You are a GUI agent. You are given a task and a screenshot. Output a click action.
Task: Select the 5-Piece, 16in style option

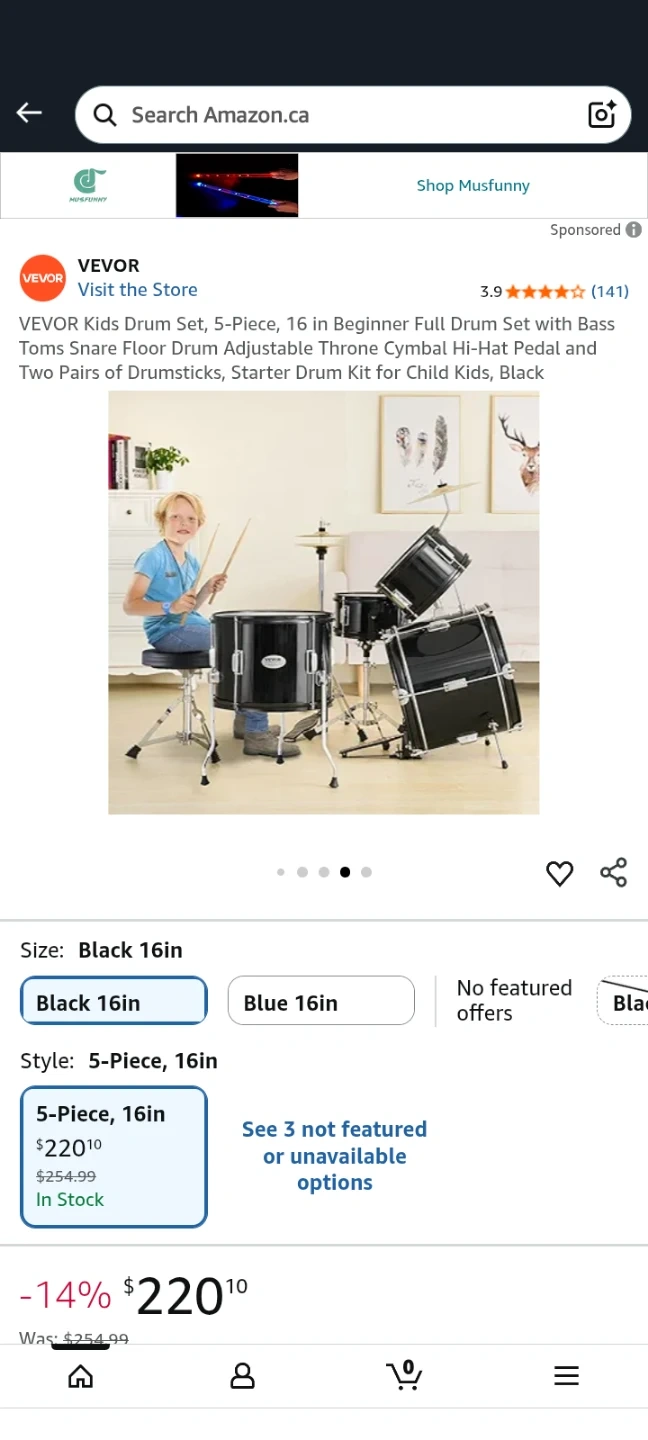click(x=113, y=1157)
